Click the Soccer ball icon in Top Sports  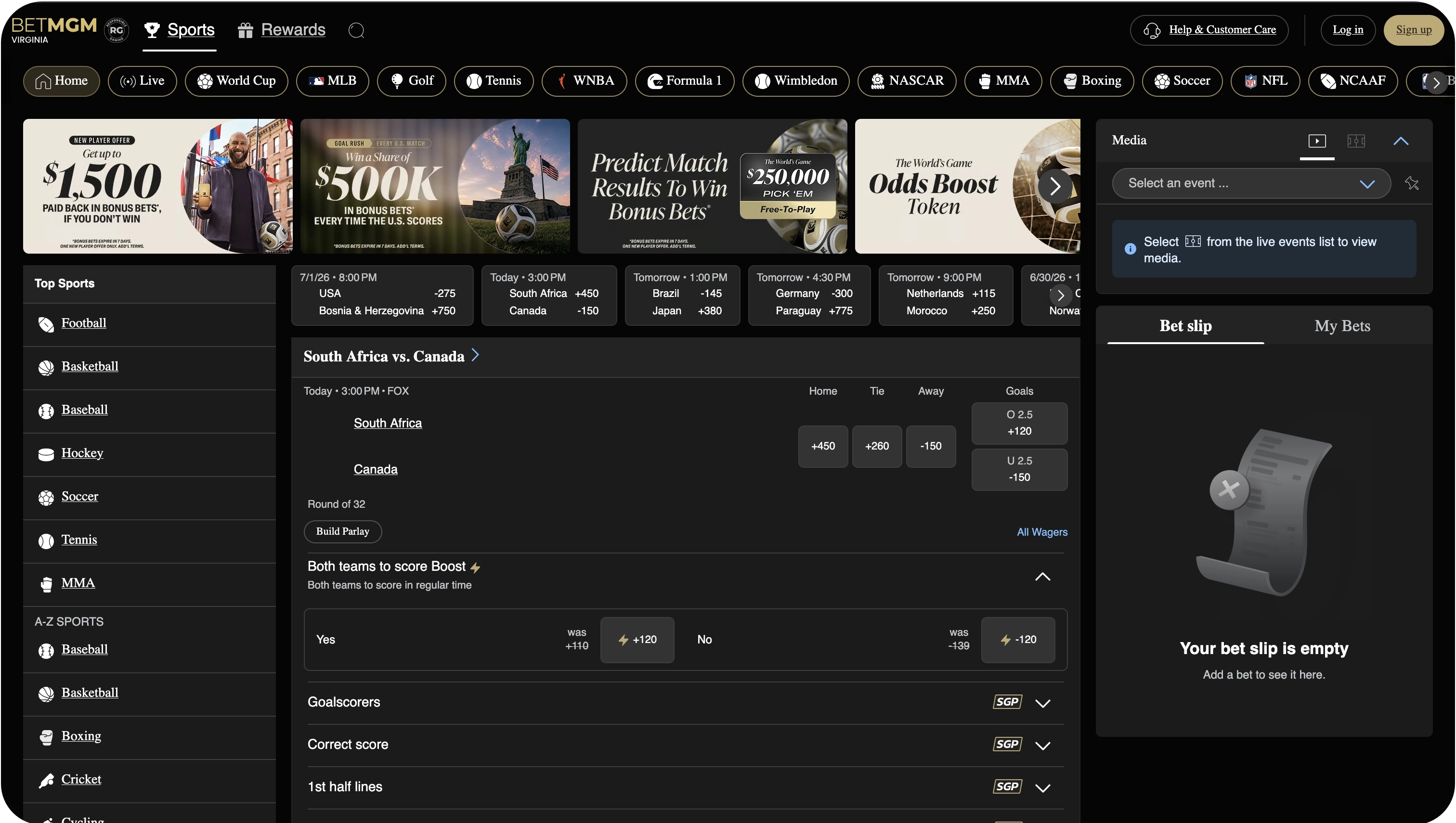click(x=46, y=498)
